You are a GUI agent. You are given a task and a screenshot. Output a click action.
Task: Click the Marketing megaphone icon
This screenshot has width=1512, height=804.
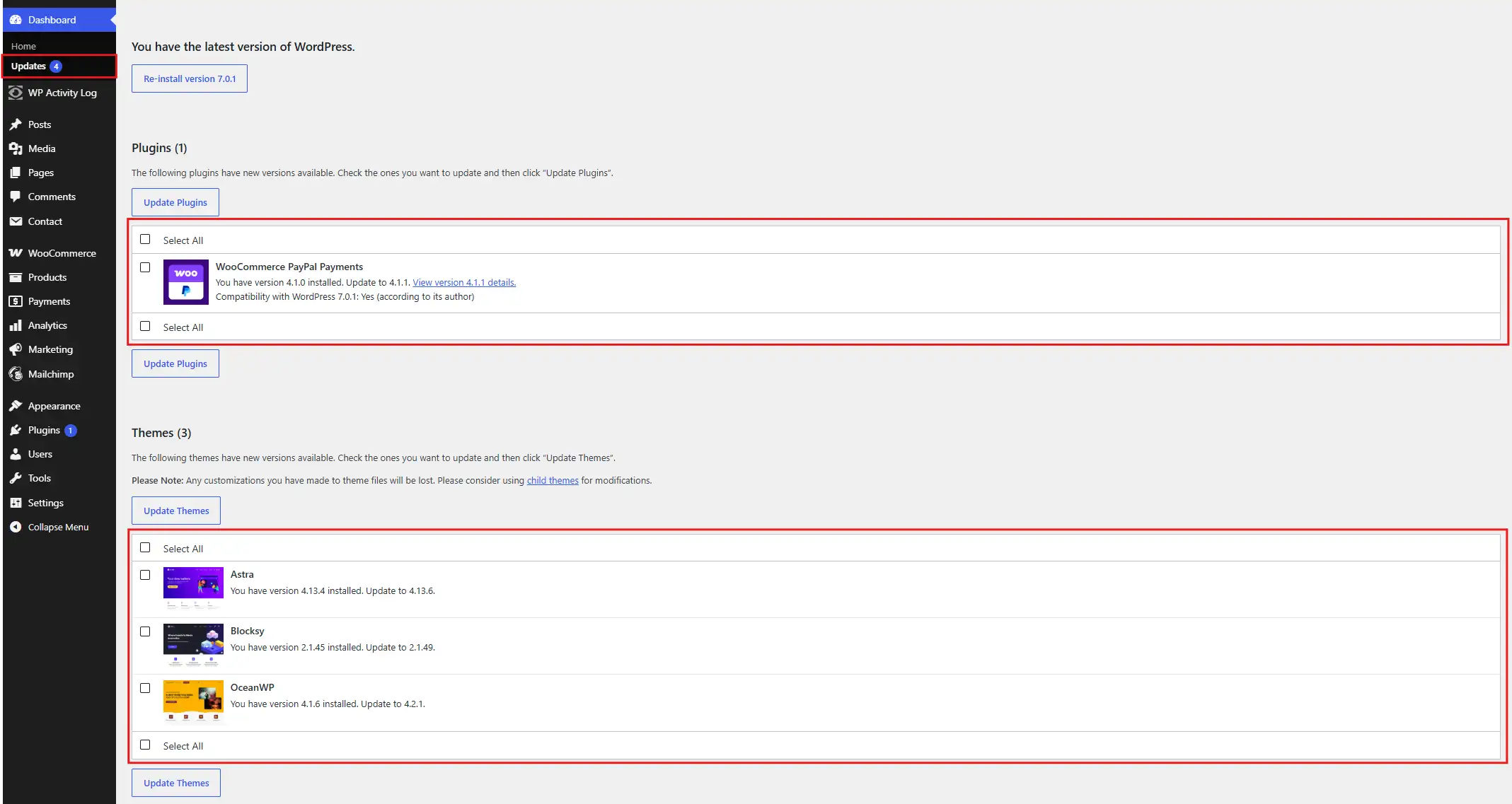click(16, 349)
